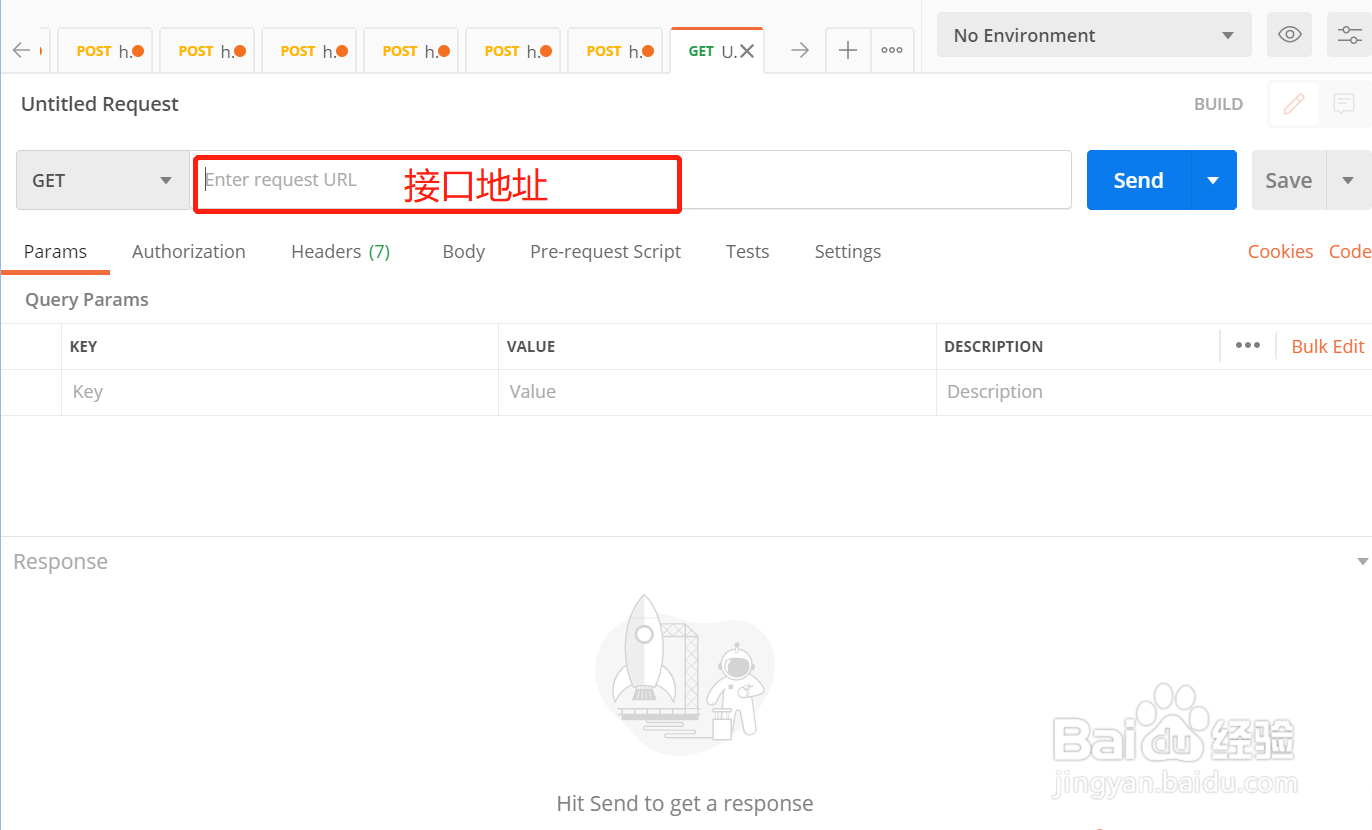1372x830 pixels.
Task: Click the VALUE column header
Action: click(x=531, y=347)
